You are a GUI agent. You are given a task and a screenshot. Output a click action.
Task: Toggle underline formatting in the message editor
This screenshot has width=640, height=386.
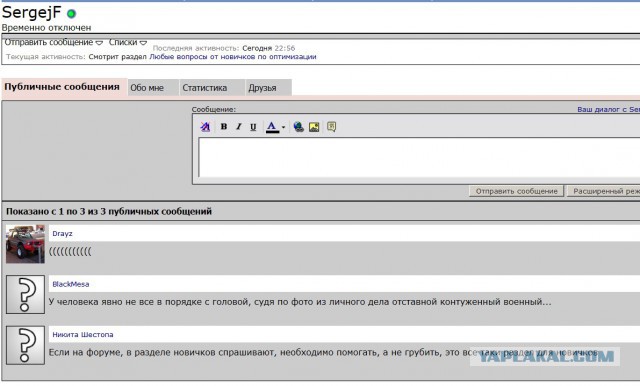click(253, 127)
